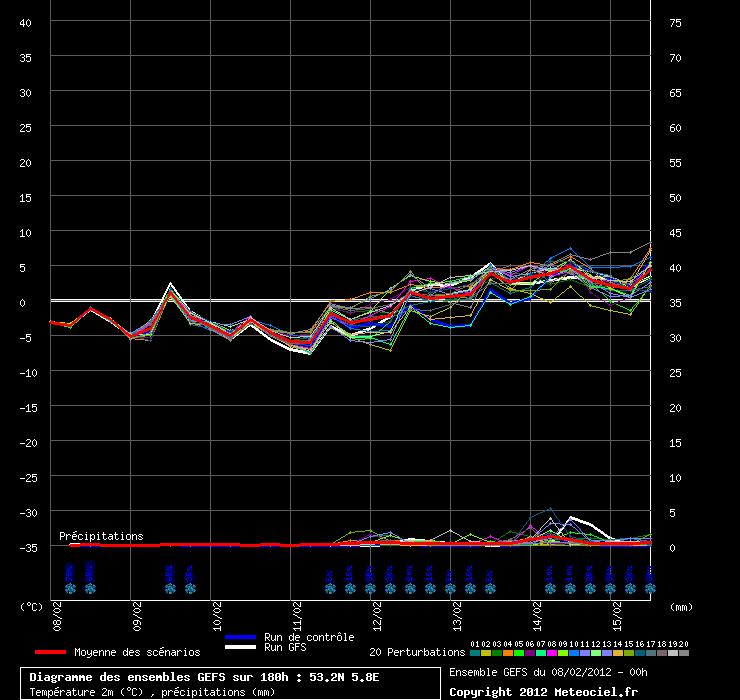Click the Ensemble GEFS du 08/02/2012 text
This screenshot has height=700, width=740.
click(x=548, y=672)
